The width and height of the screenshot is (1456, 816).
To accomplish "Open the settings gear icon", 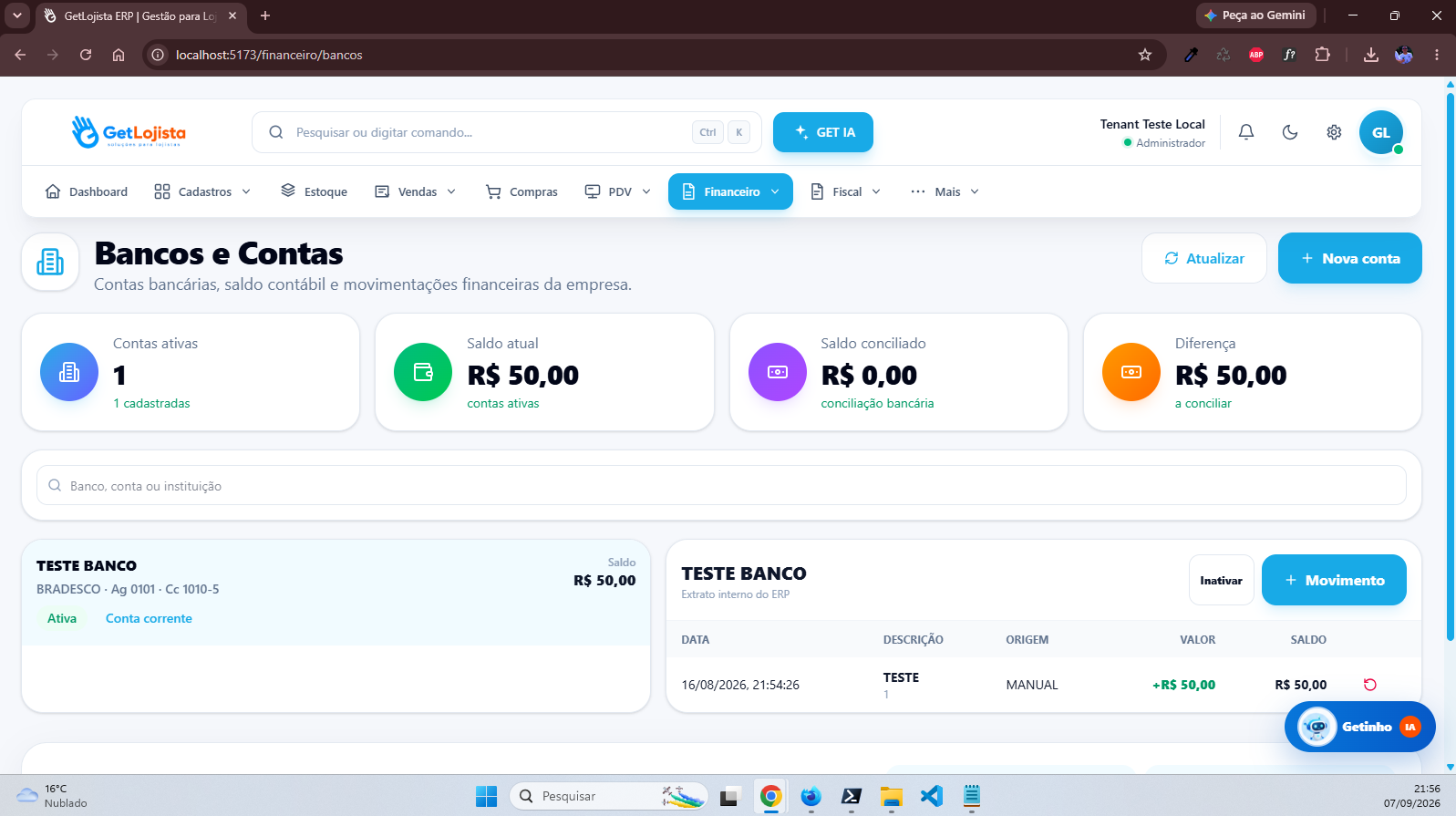I will pyautogui.click(x=1334, y=132).
